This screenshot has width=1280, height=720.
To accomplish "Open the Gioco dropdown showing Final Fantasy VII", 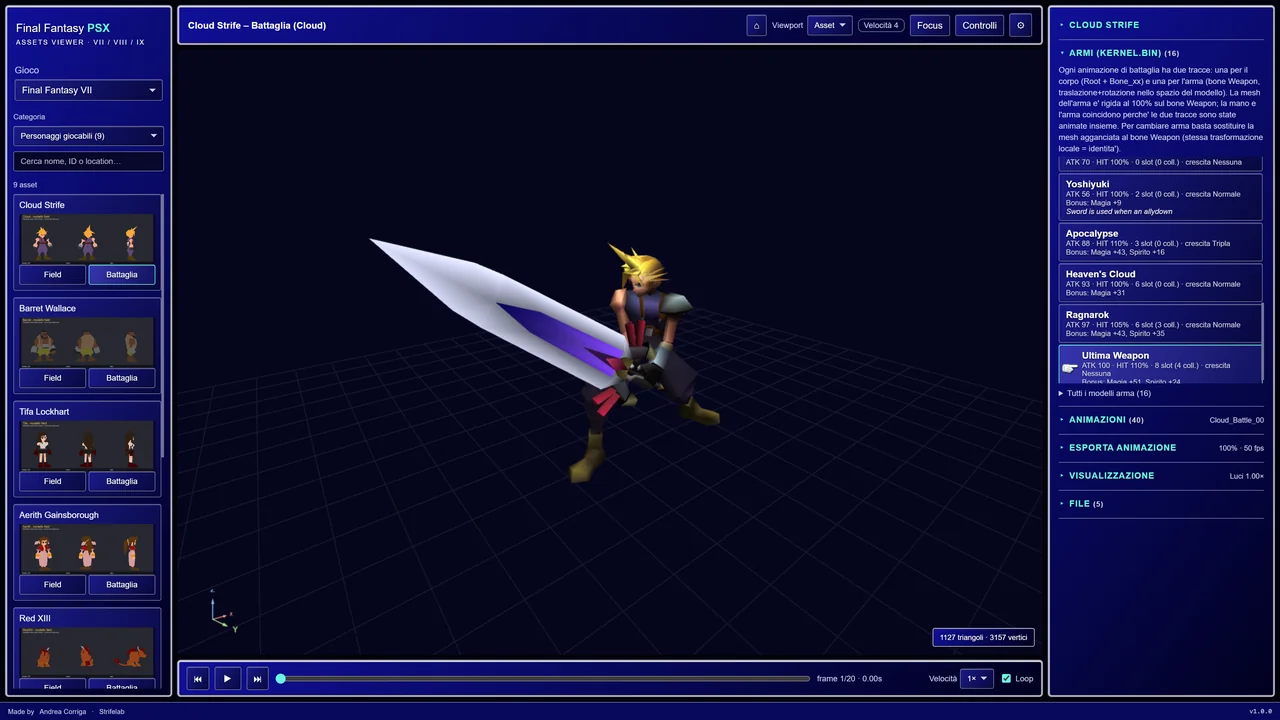I will click(x=88, y=90).
